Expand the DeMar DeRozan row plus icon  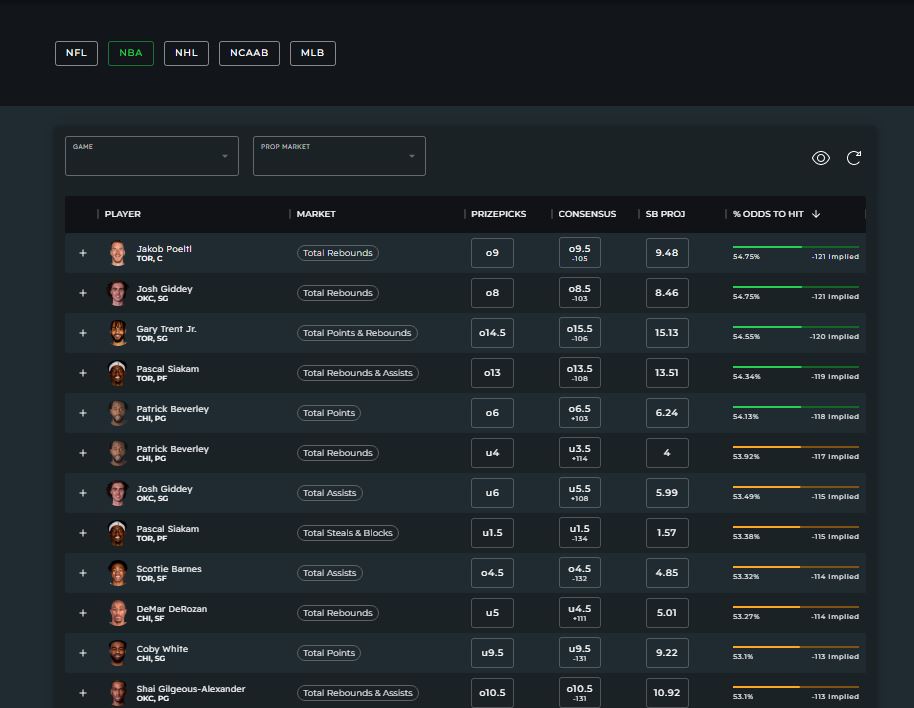click(83, 613)
